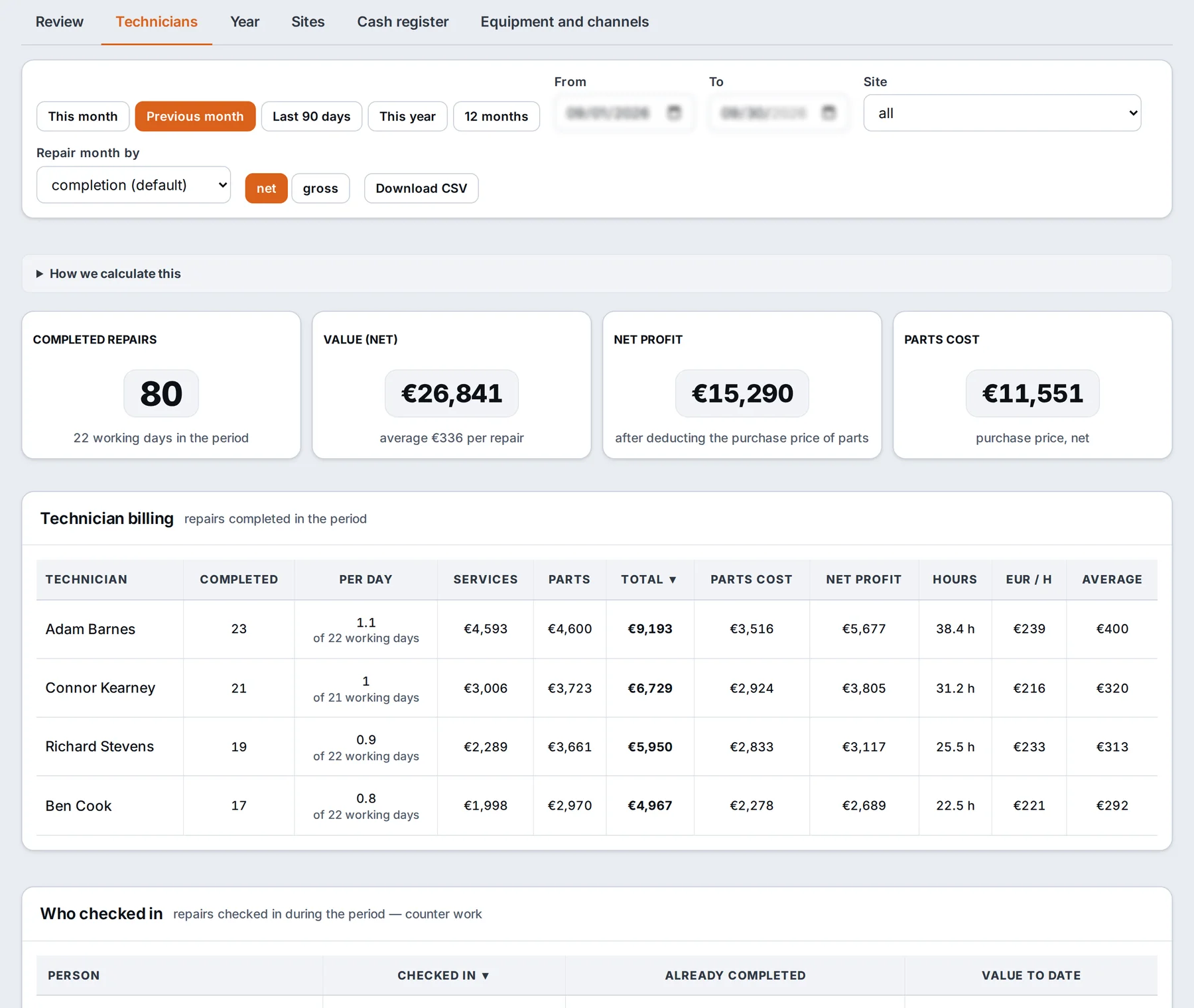The image size is (1194, 1008).
Task: Sort by the HOURS column header
Action: pyautogui.click(x=955, y=580)
